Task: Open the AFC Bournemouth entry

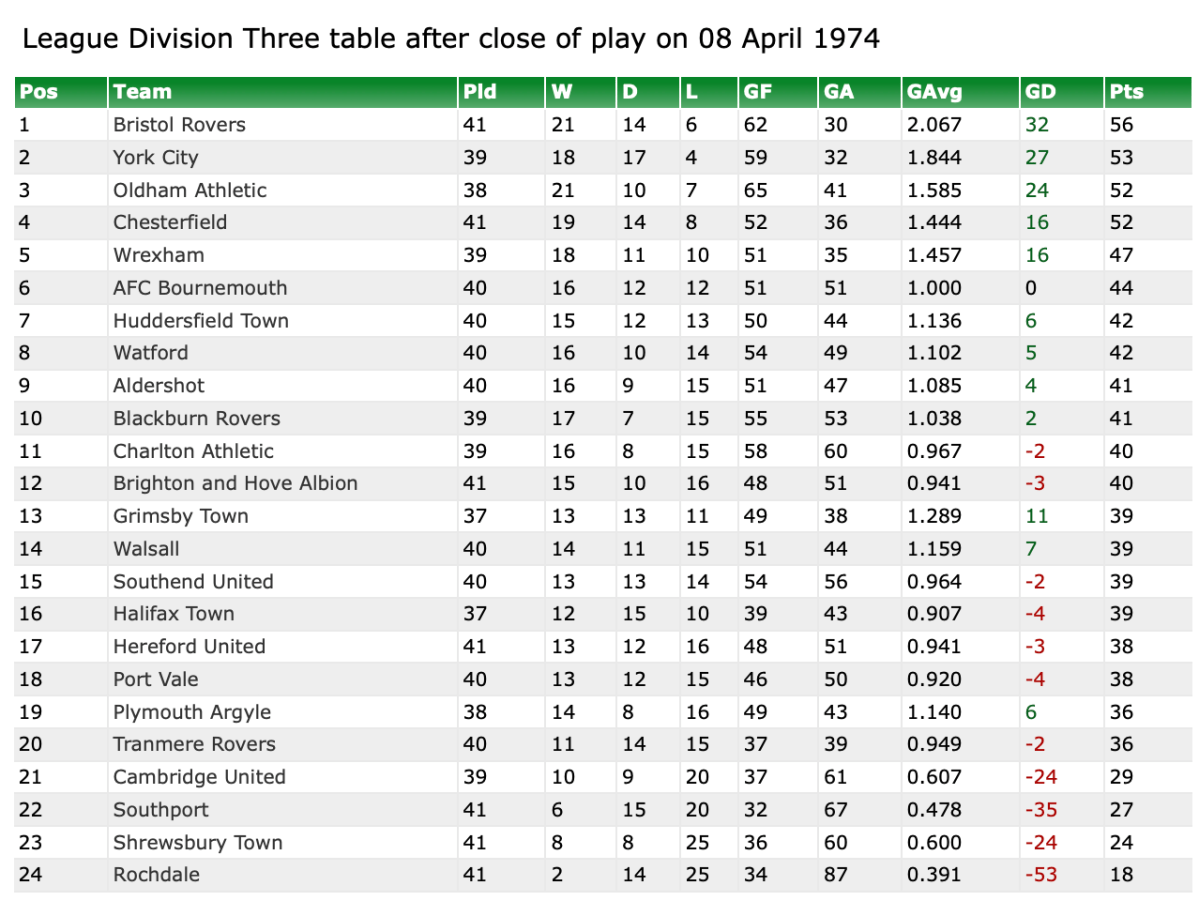Action: 200,288
